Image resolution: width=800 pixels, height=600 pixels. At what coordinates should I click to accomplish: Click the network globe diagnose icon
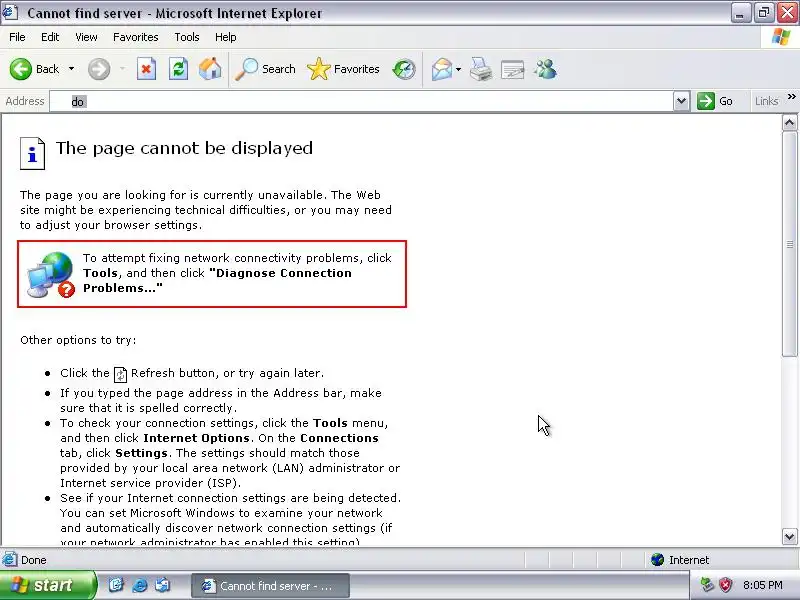[51, 275]
